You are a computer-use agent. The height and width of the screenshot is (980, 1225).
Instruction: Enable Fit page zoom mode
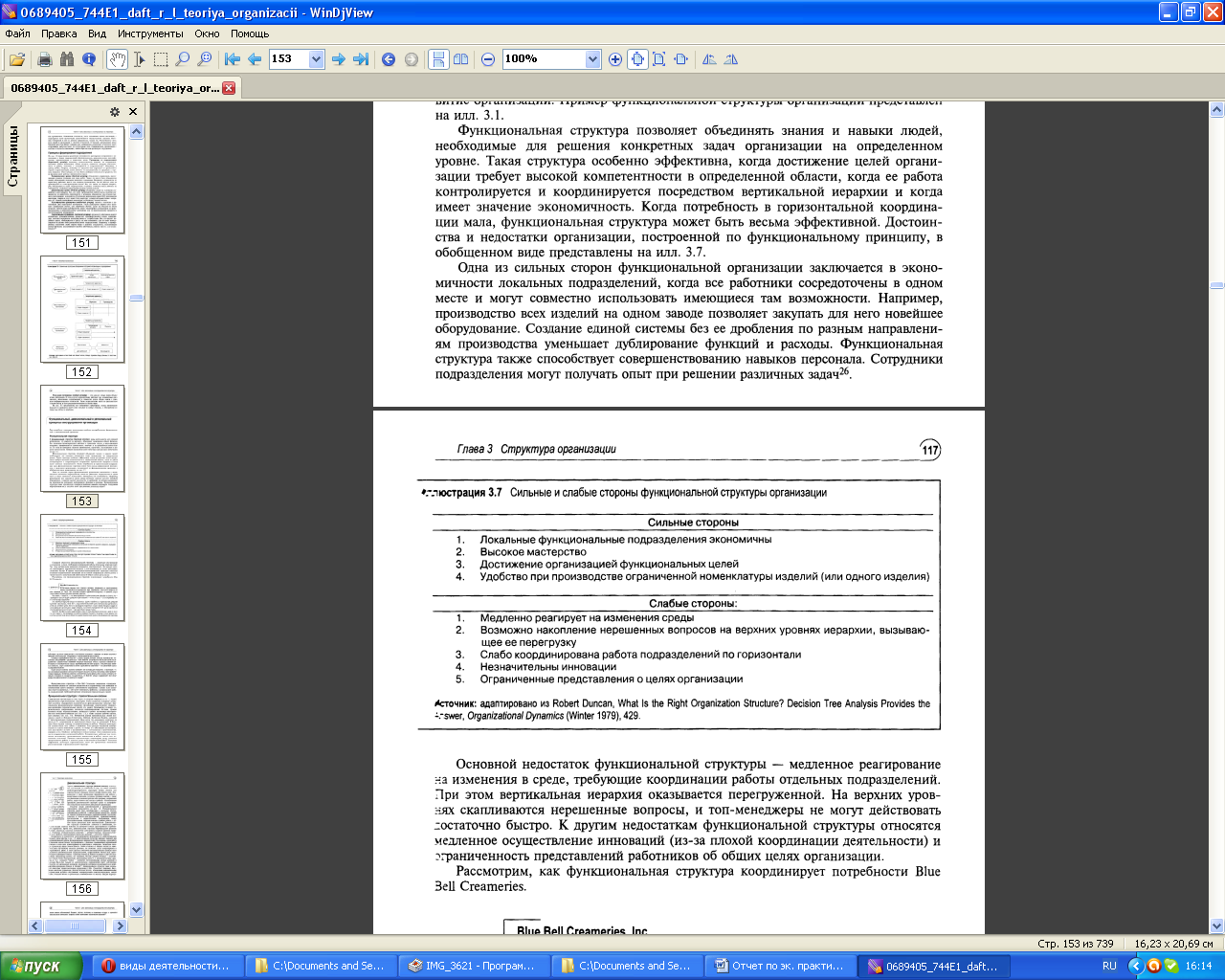(x=659, y=59)
